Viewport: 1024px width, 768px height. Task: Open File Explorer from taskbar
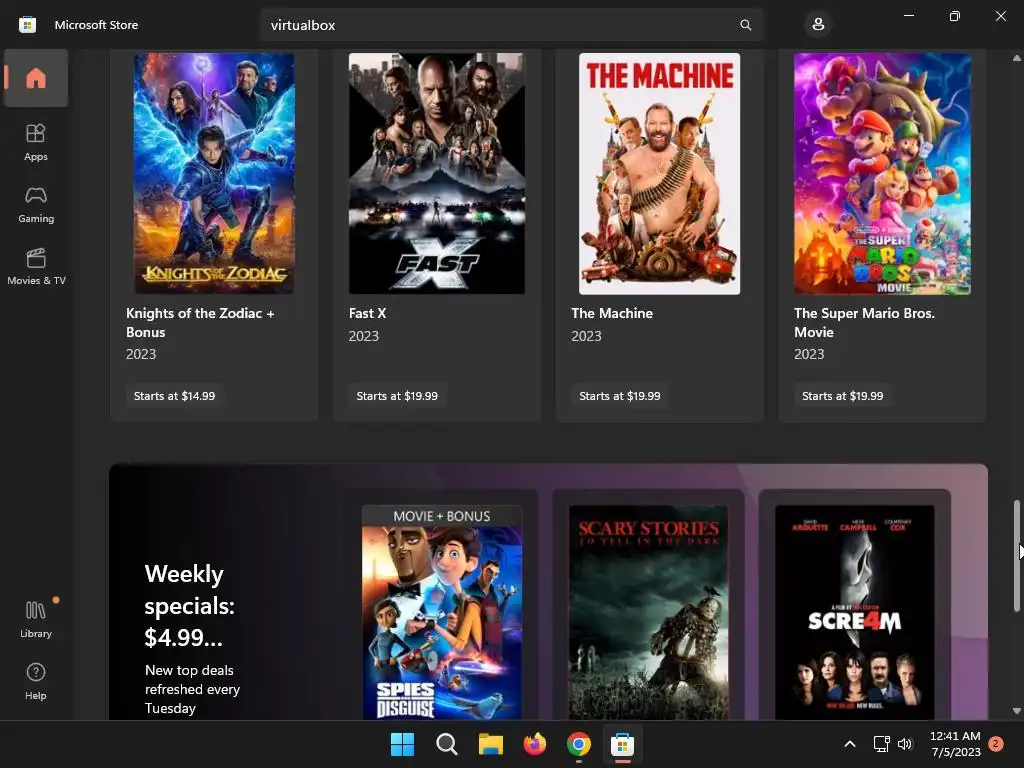point(490,744)
